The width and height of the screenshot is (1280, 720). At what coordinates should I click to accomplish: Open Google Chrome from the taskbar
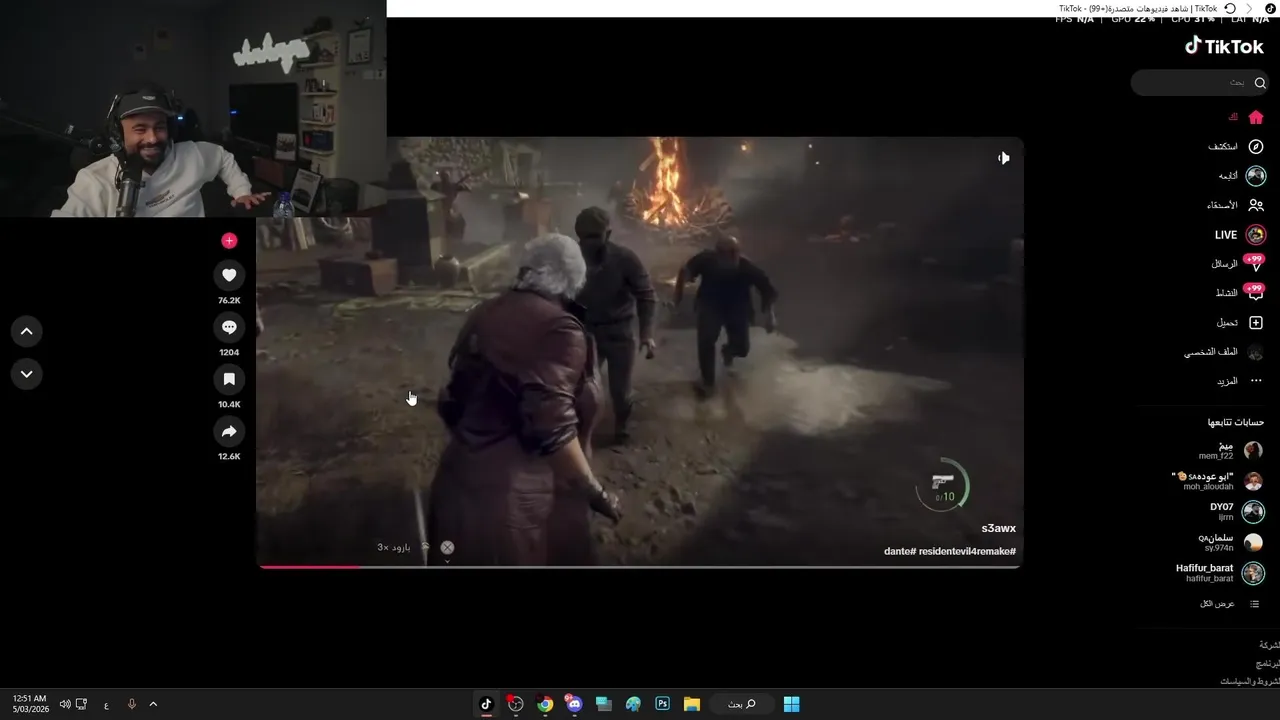pos(545,704)
